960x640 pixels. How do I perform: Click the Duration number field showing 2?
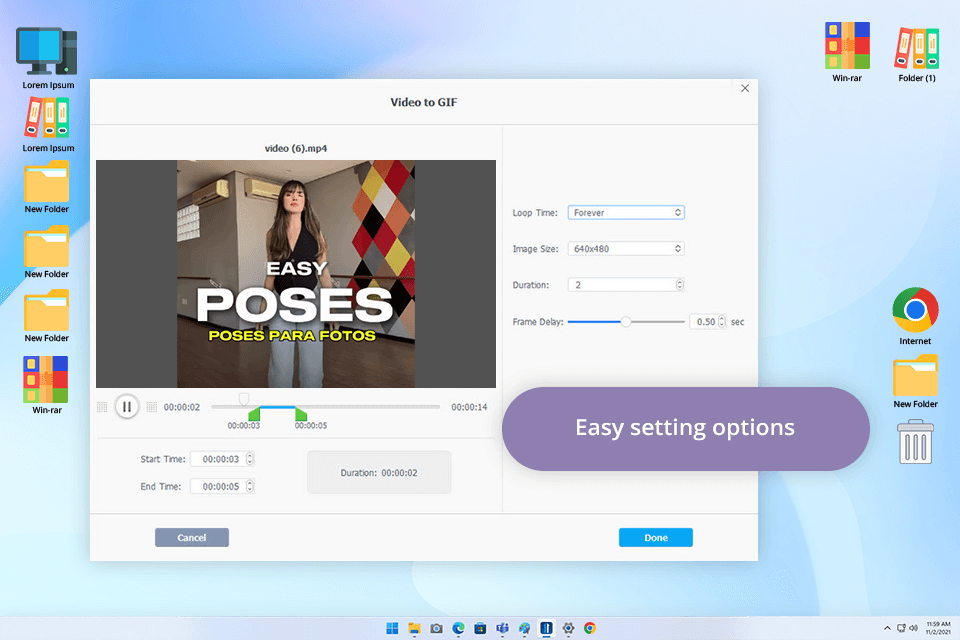(x=626, y=285)
